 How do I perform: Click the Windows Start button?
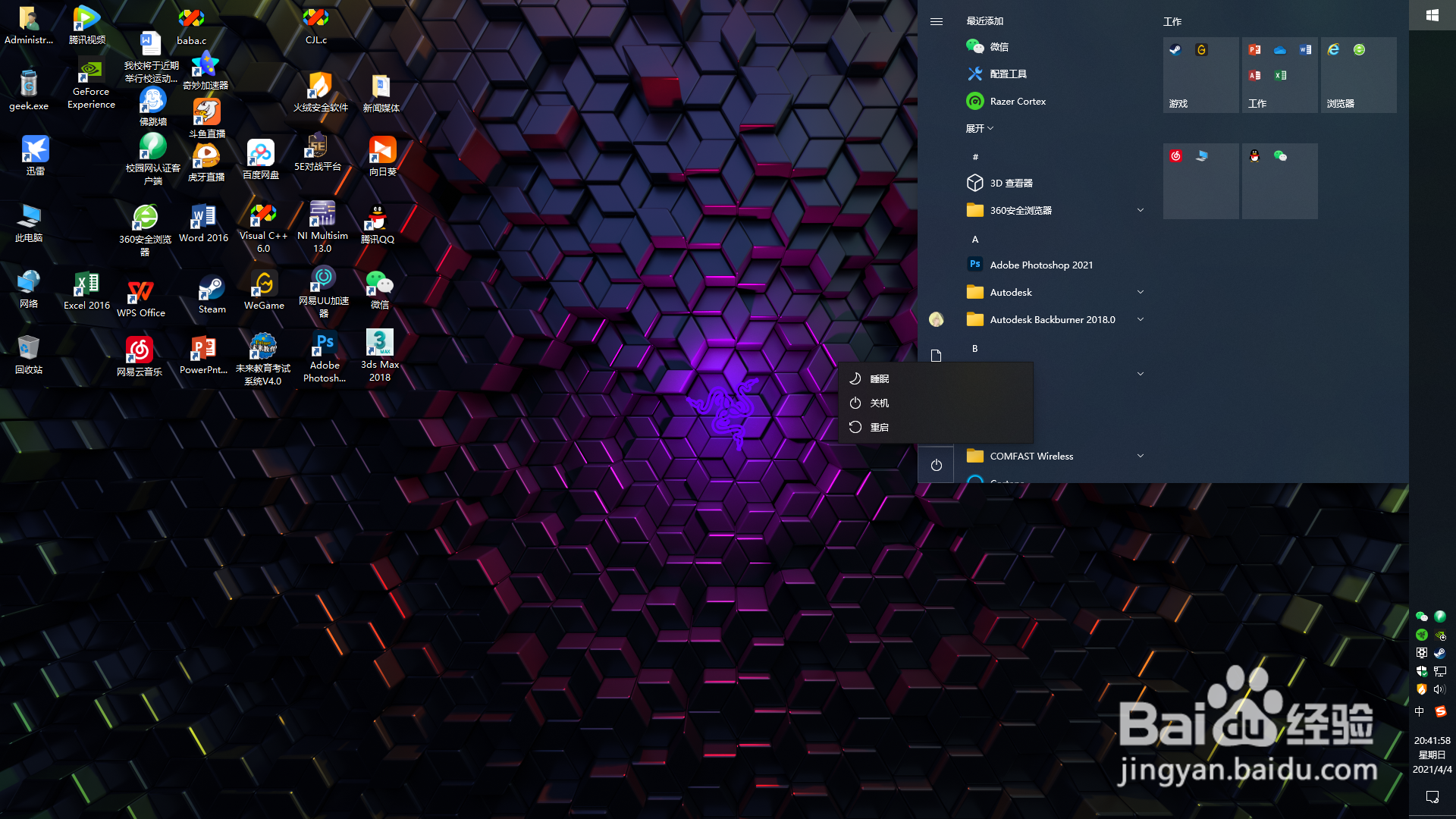click(x=1432, y=15)
